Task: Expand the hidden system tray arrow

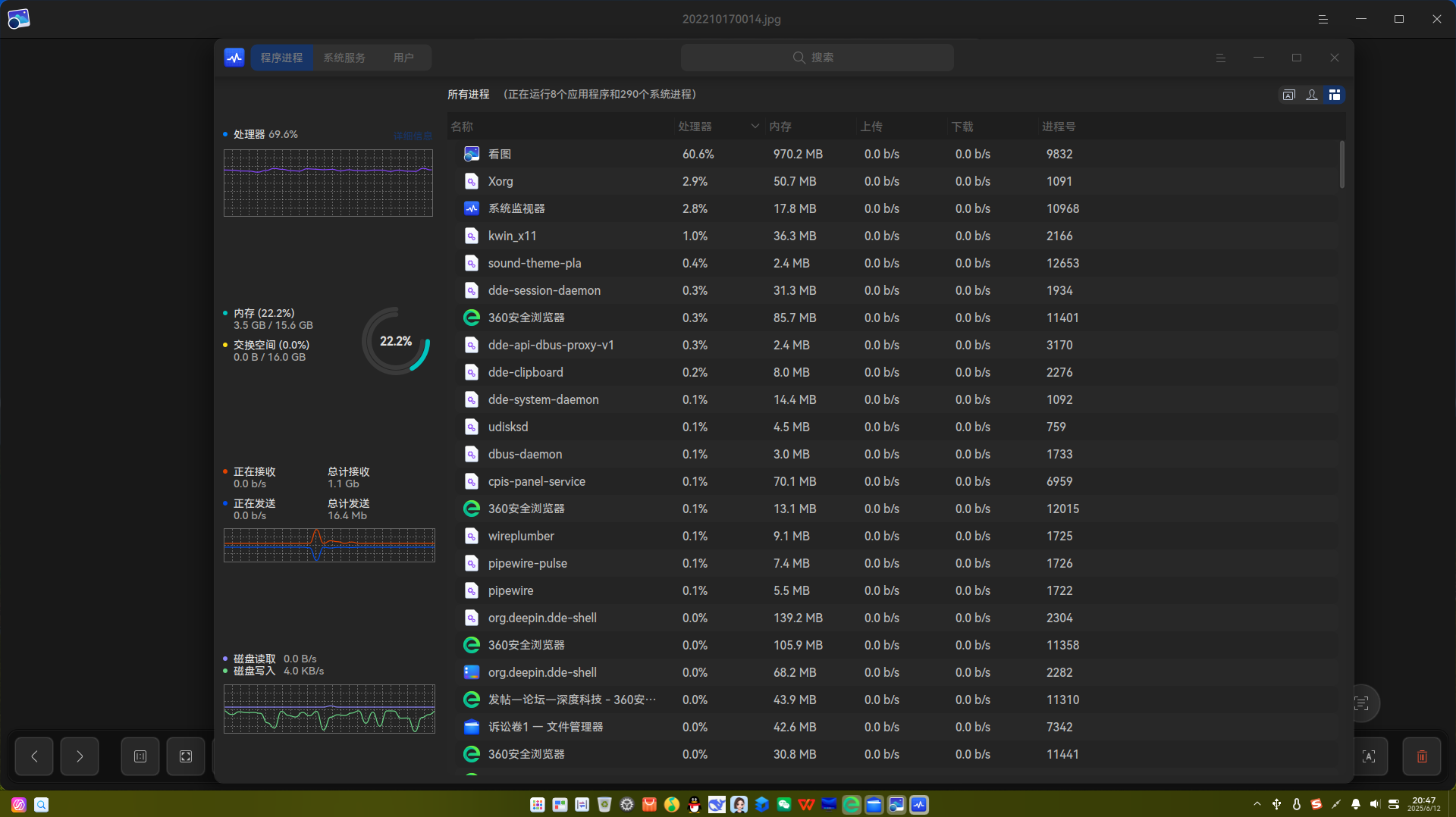Action: coord(1257,804)
